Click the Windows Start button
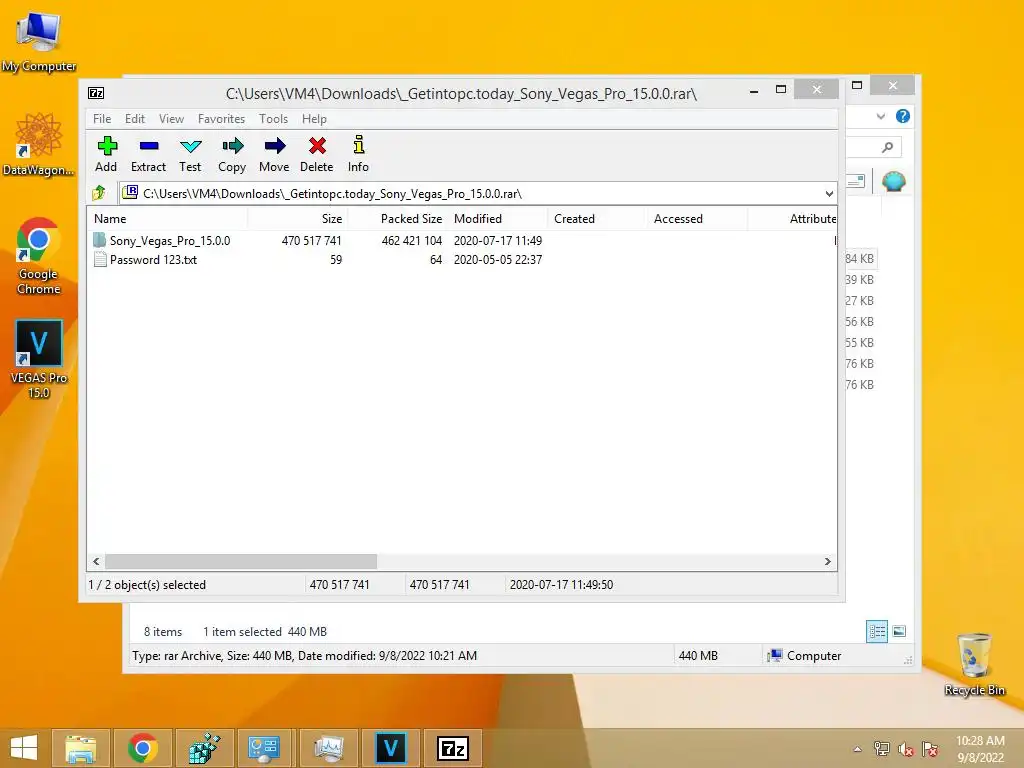 tap(24, 748)
